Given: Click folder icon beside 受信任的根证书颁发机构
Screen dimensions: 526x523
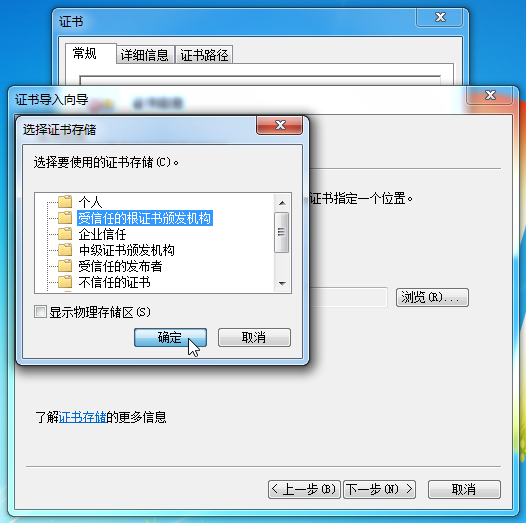Looking at the screenshot, I should point(65,218).
